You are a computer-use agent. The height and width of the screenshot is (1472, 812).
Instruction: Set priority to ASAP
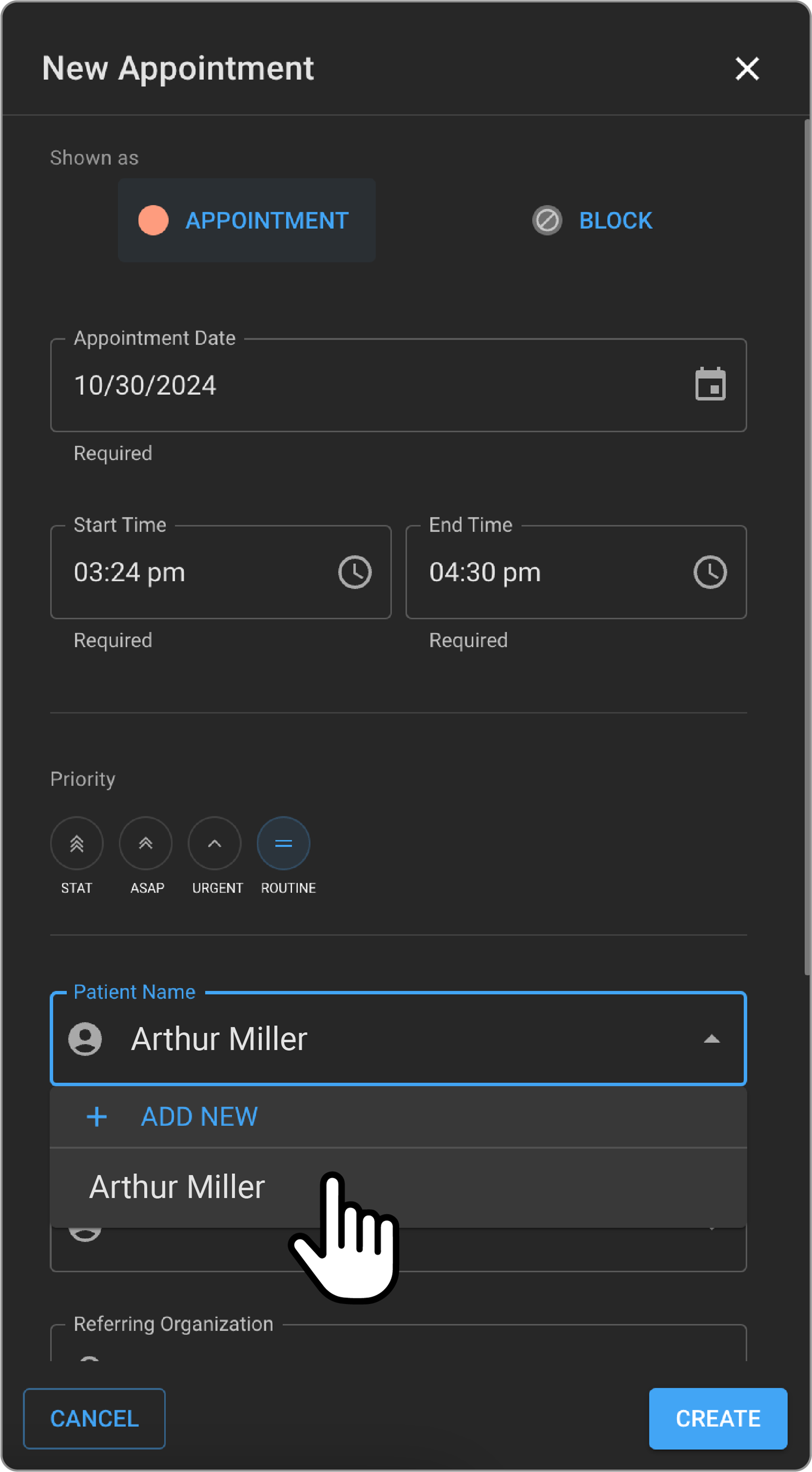146,843
